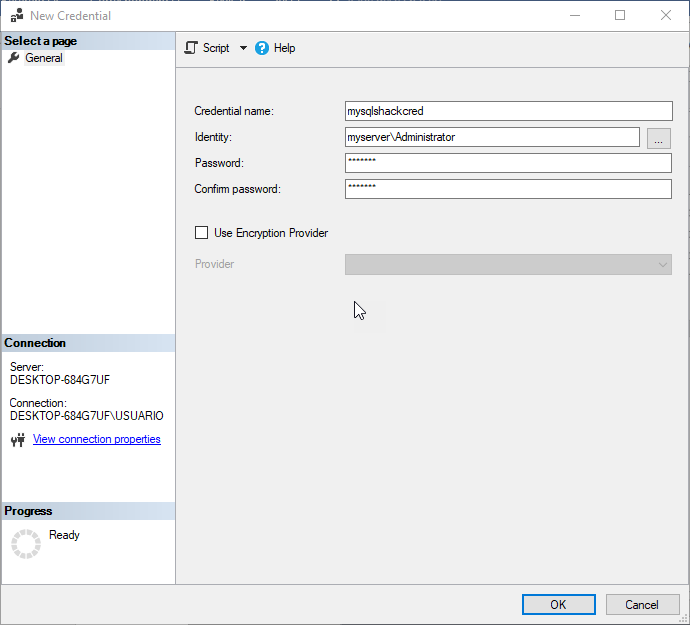
Task: Focus the Confirm password field
Action: [x=507, y=189]
